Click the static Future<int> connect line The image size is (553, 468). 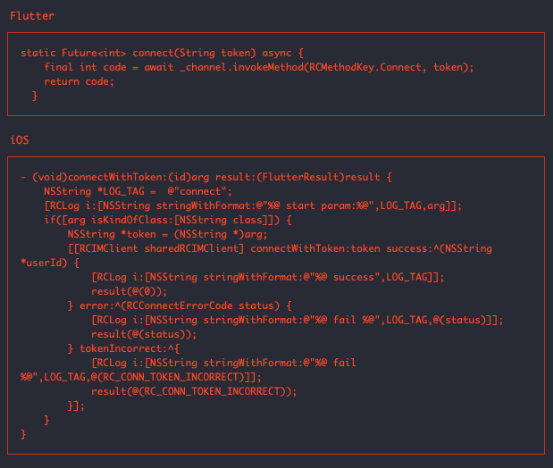tap(162, 53)
